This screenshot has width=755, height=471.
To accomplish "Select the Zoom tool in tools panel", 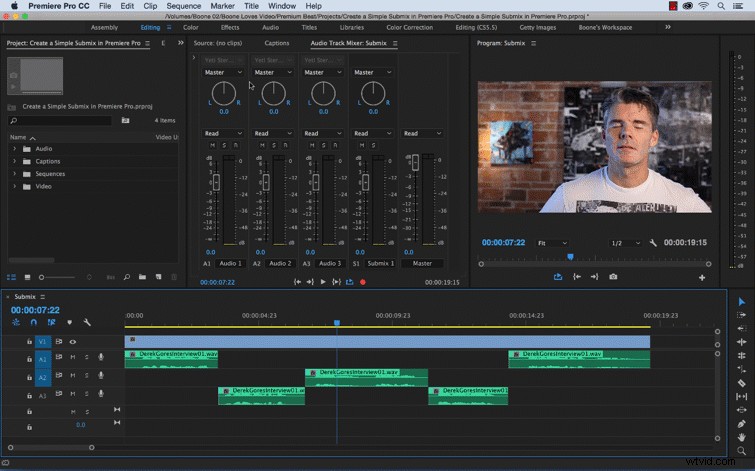I will pyautogui.click(x=742, y=451).
